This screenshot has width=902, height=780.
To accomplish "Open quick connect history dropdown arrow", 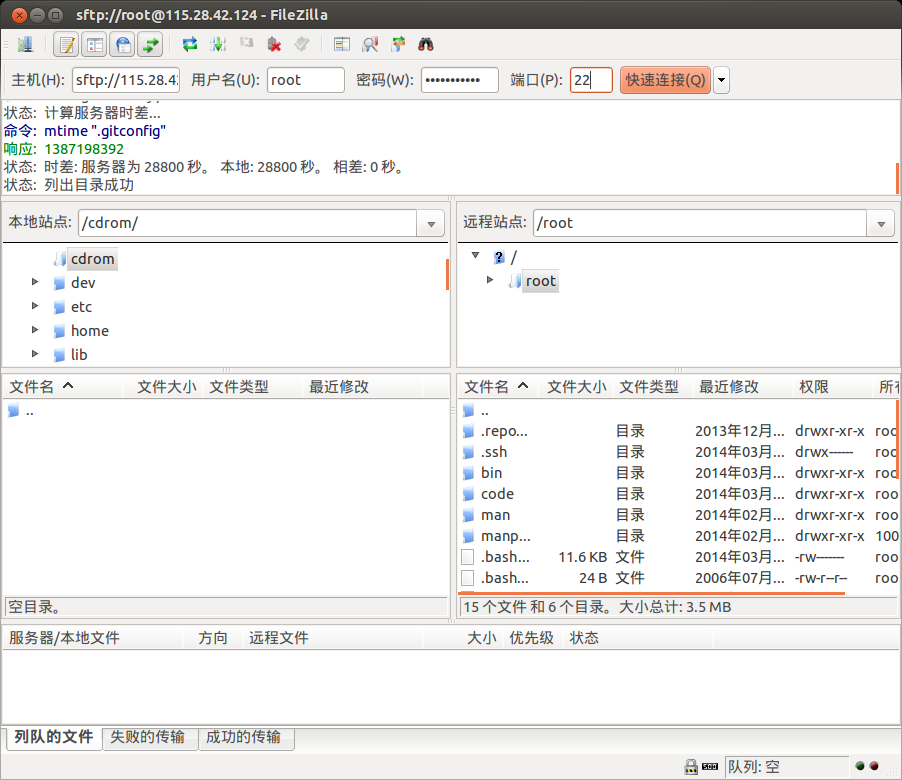I will pos(721,80).
